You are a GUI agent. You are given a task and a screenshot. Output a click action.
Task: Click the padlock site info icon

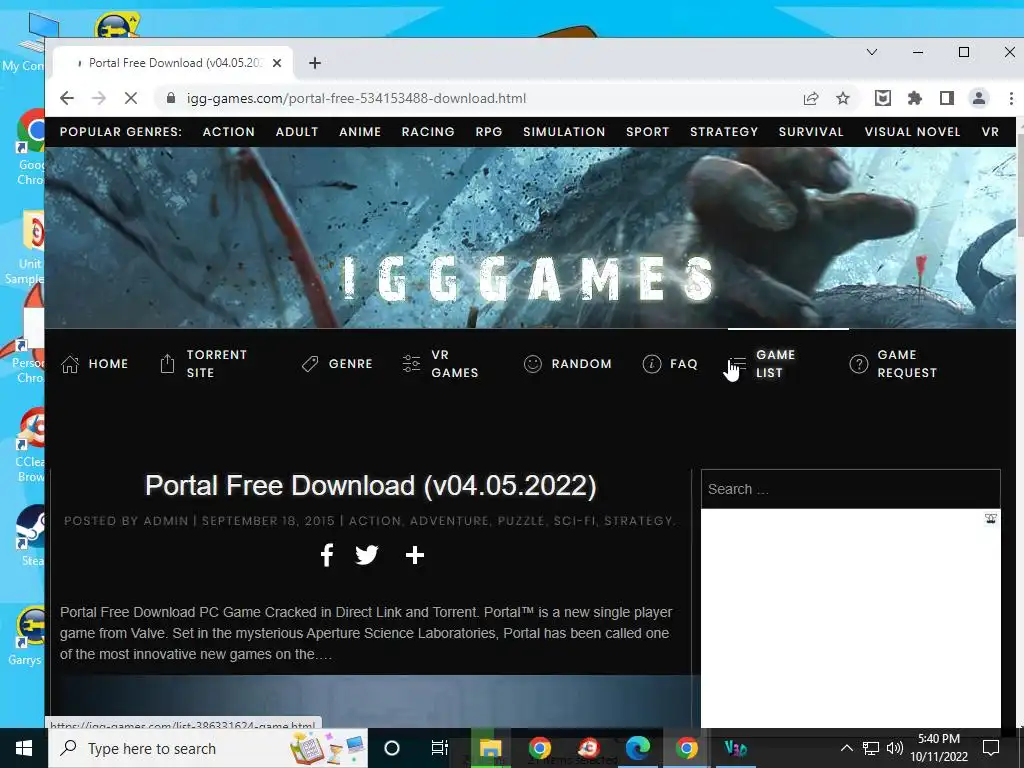tap(171, 98)
